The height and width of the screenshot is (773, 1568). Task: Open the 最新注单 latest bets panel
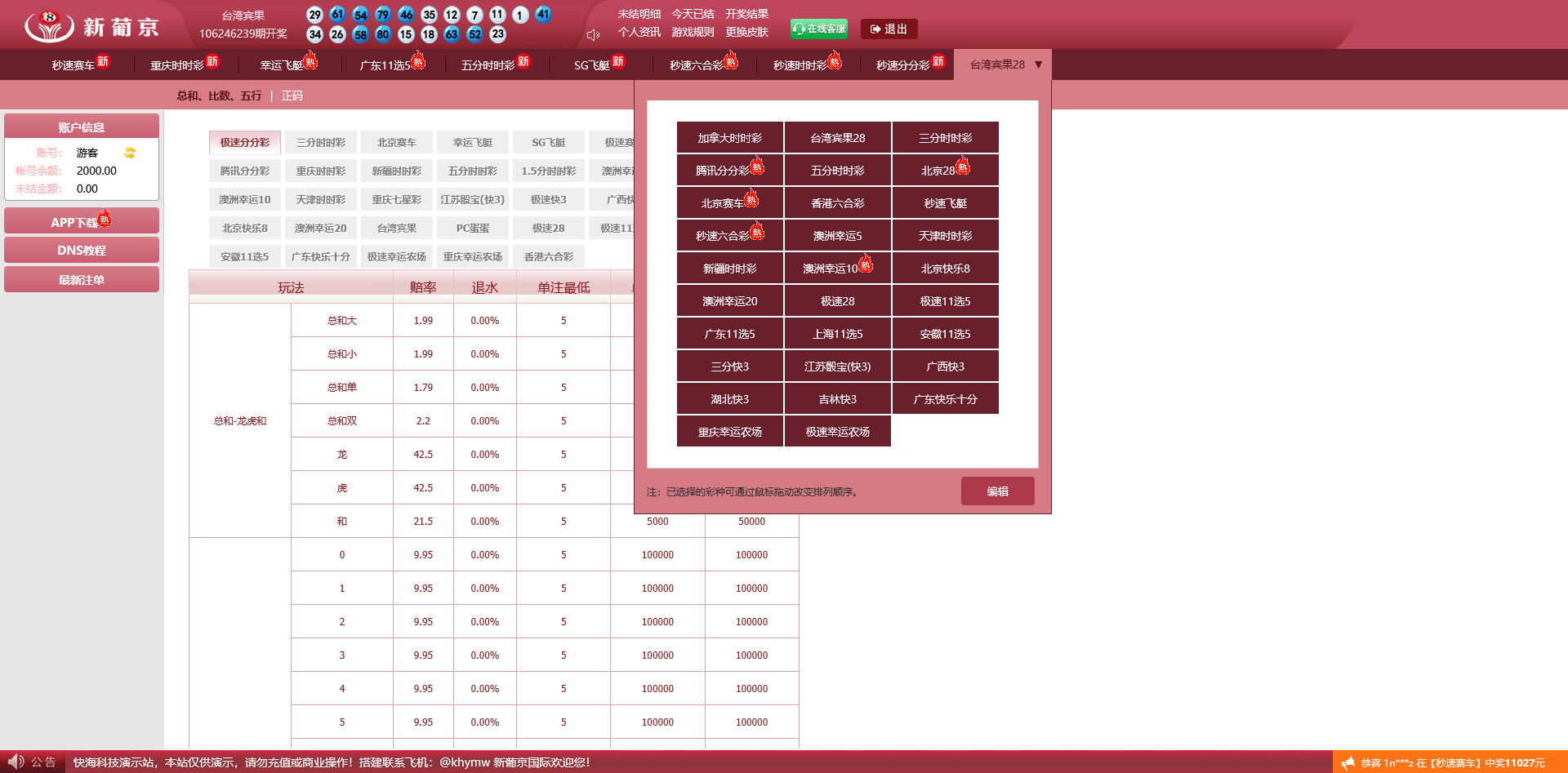[81, 280]
